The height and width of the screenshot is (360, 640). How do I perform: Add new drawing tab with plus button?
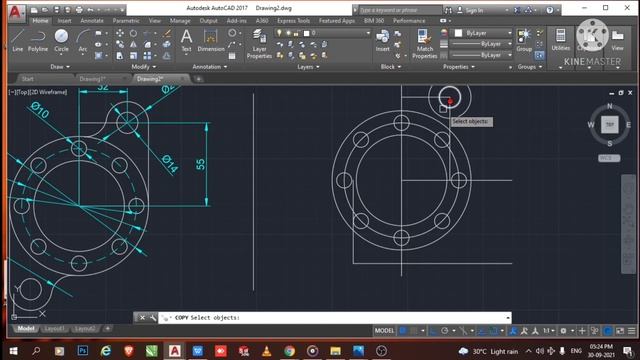[198, 79]
